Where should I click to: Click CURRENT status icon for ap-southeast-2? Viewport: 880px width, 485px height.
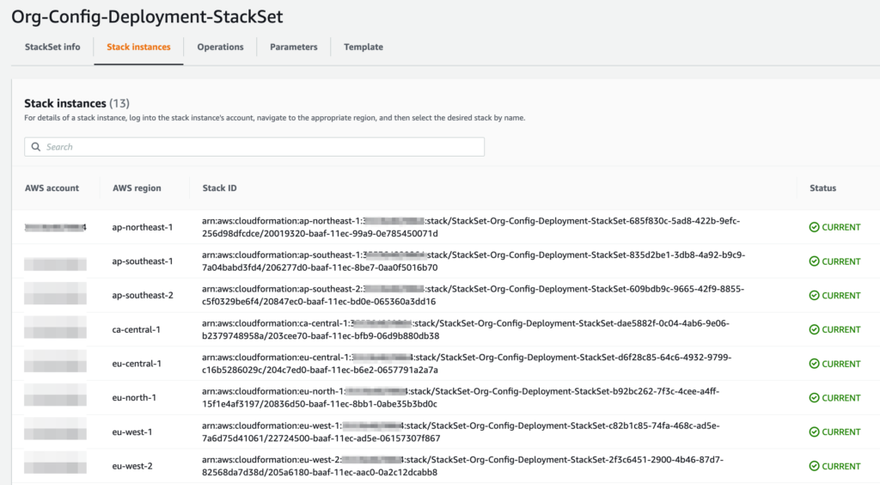[x=814, y=295]
